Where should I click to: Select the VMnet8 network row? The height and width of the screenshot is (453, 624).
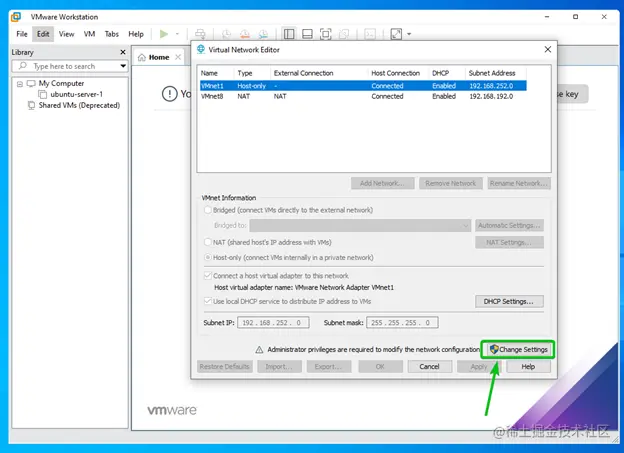pyautogui.click(x=363, y=96)
